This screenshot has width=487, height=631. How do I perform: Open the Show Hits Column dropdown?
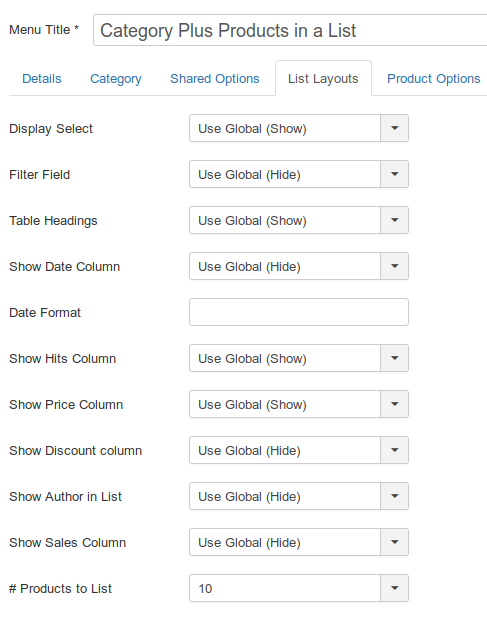[299, 358]
